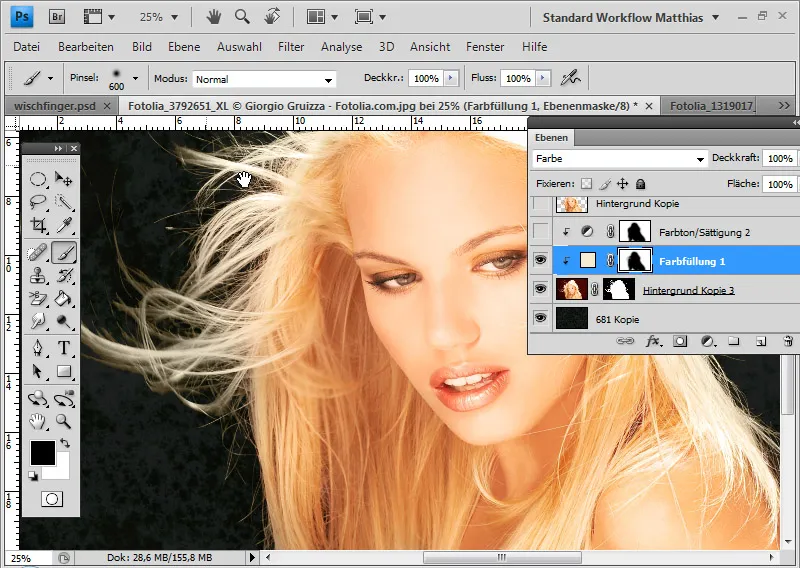Select the Lasso tool
Screen dimensions: 800x568
[38, 202]
